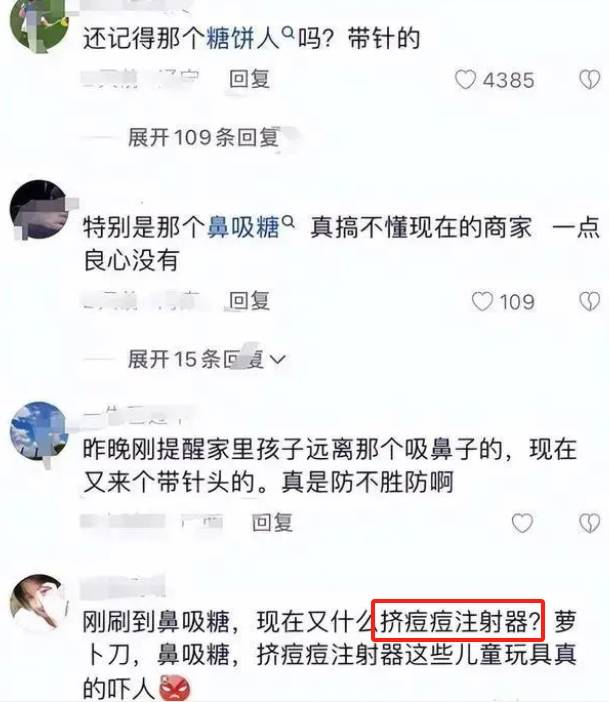Reply to the 糖饼人 comment via 回复

point(249,79)
